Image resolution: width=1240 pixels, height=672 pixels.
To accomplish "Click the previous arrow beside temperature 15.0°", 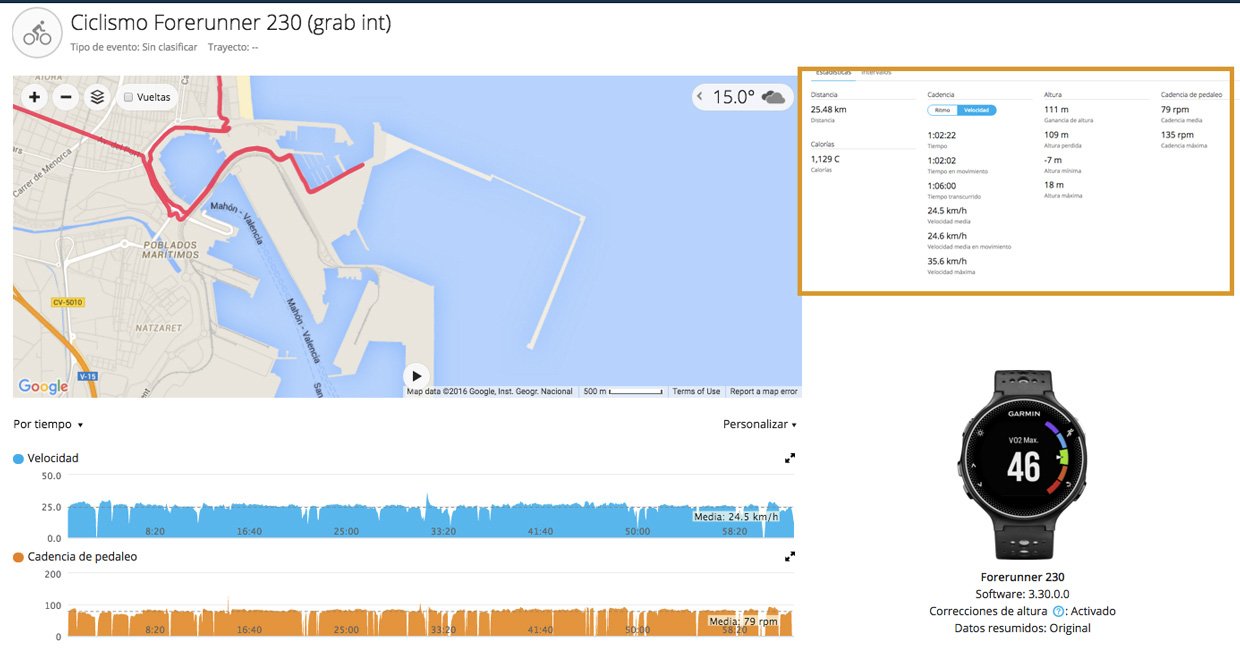I will point(700,97).
